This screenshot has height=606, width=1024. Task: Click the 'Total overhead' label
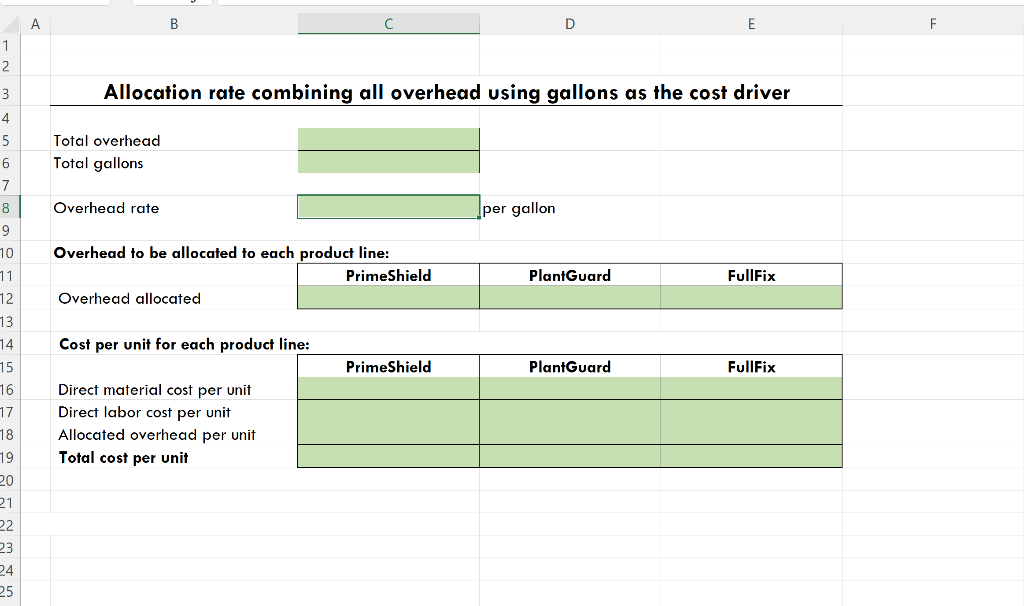point(106,140)
